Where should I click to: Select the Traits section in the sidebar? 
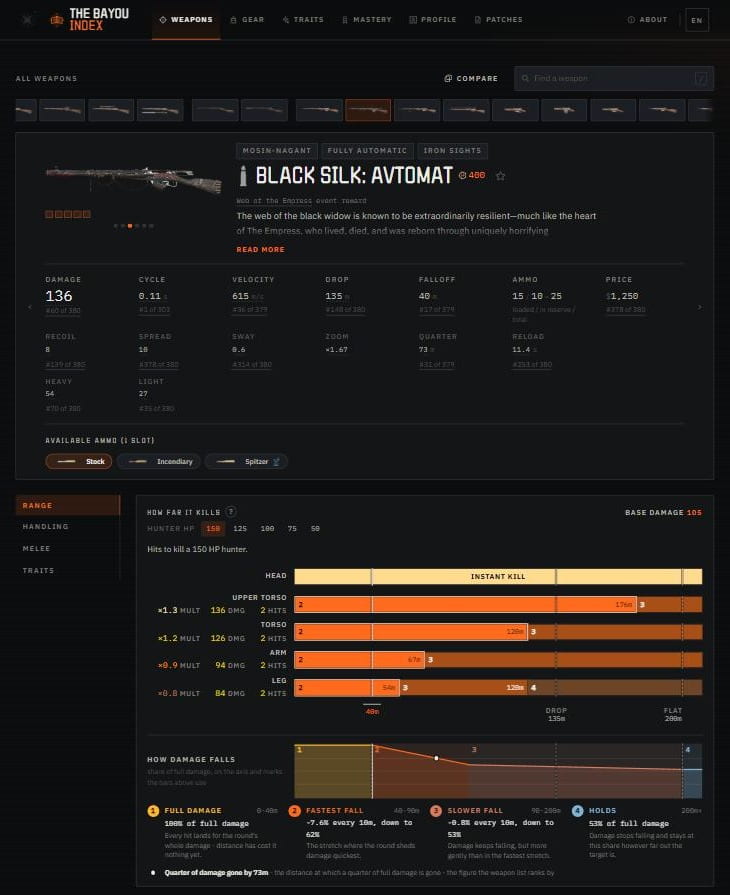pyautogui.click(x=68, y=570)
